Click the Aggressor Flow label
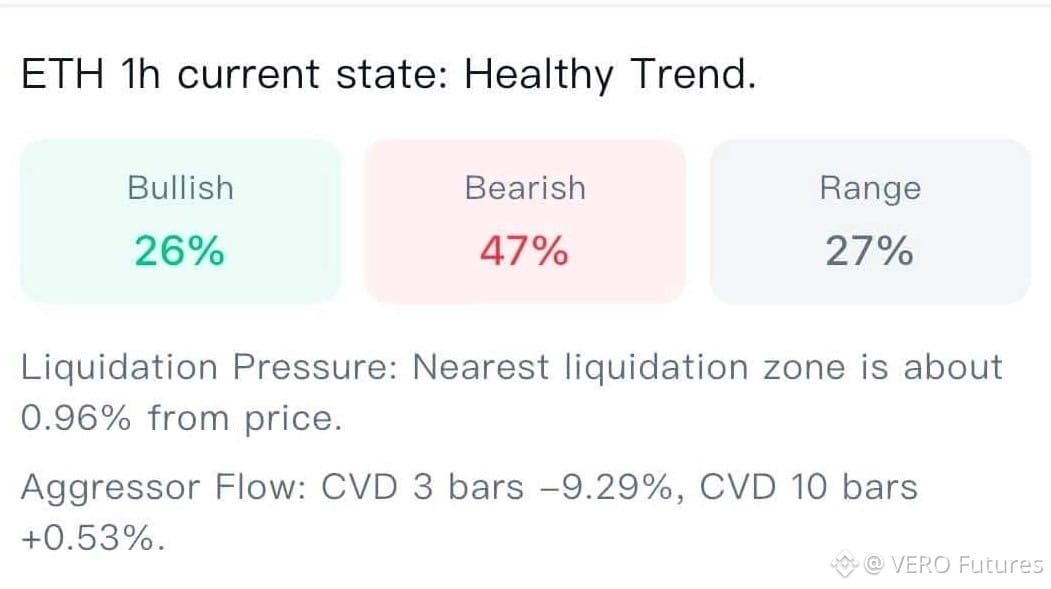Screen dimensions: 1051x589 click(x=164, y=487)
